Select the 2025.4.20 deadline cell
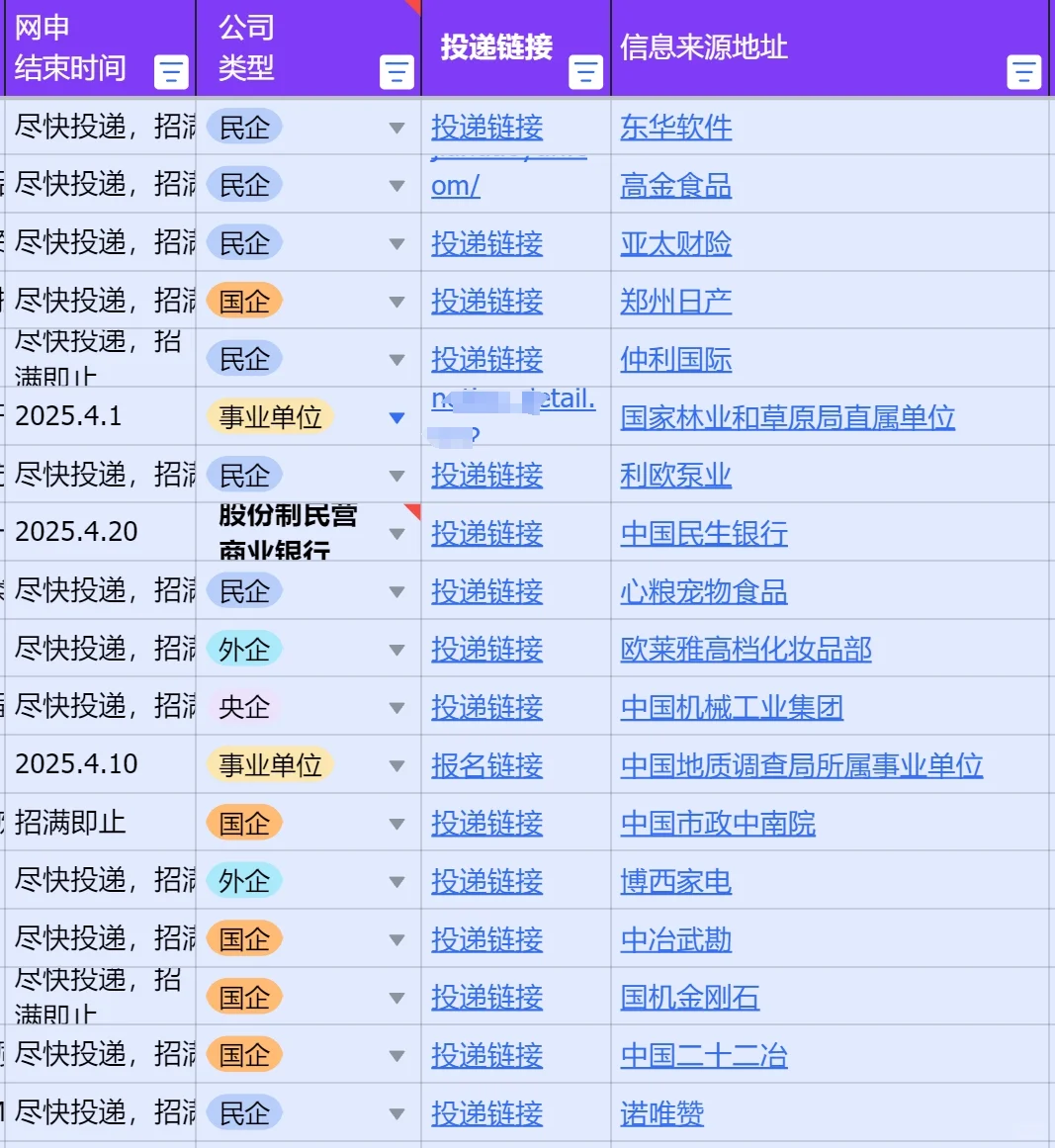 pos(100,532)
